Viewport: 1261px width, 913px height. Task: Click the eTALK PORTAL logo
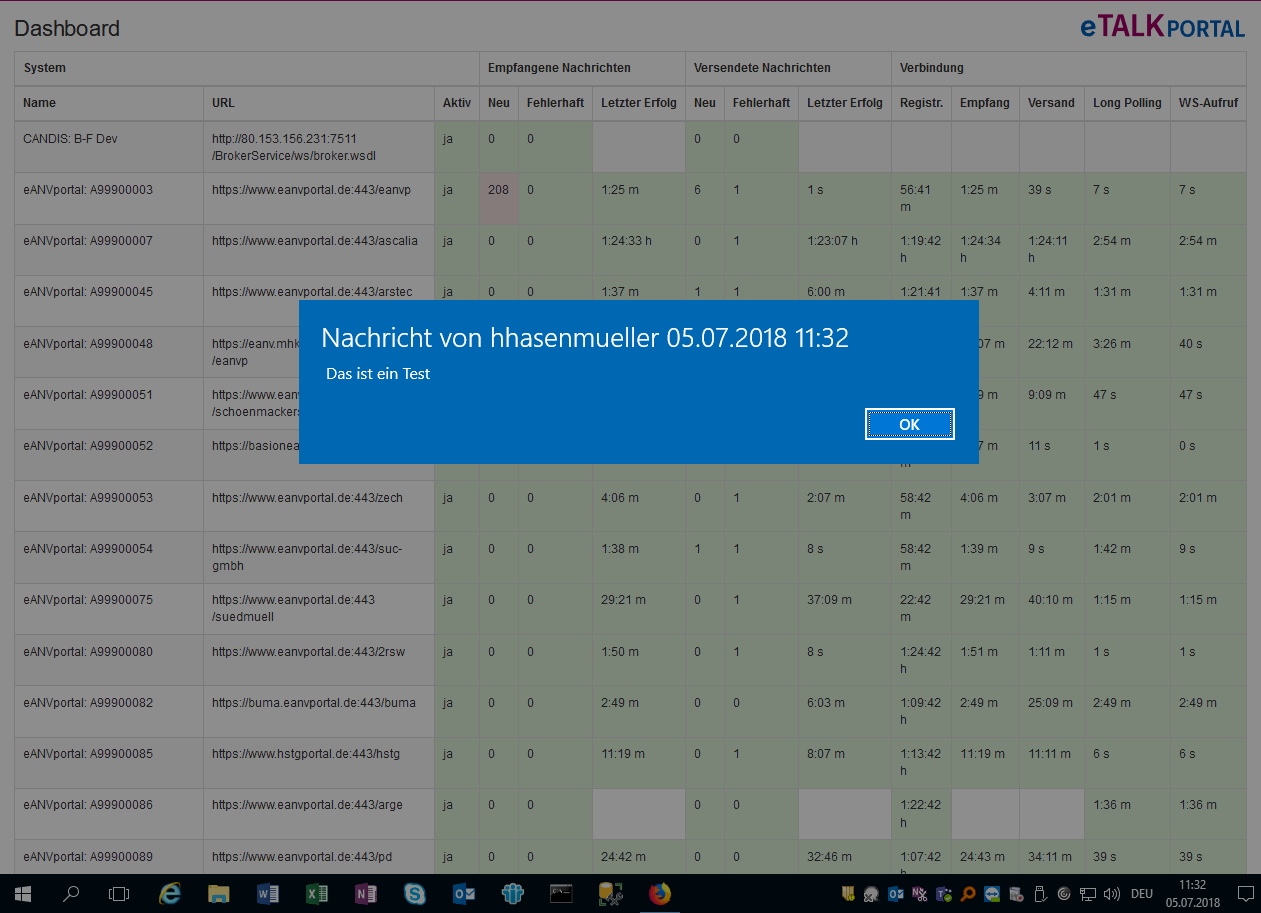[x=1162, y=27]
